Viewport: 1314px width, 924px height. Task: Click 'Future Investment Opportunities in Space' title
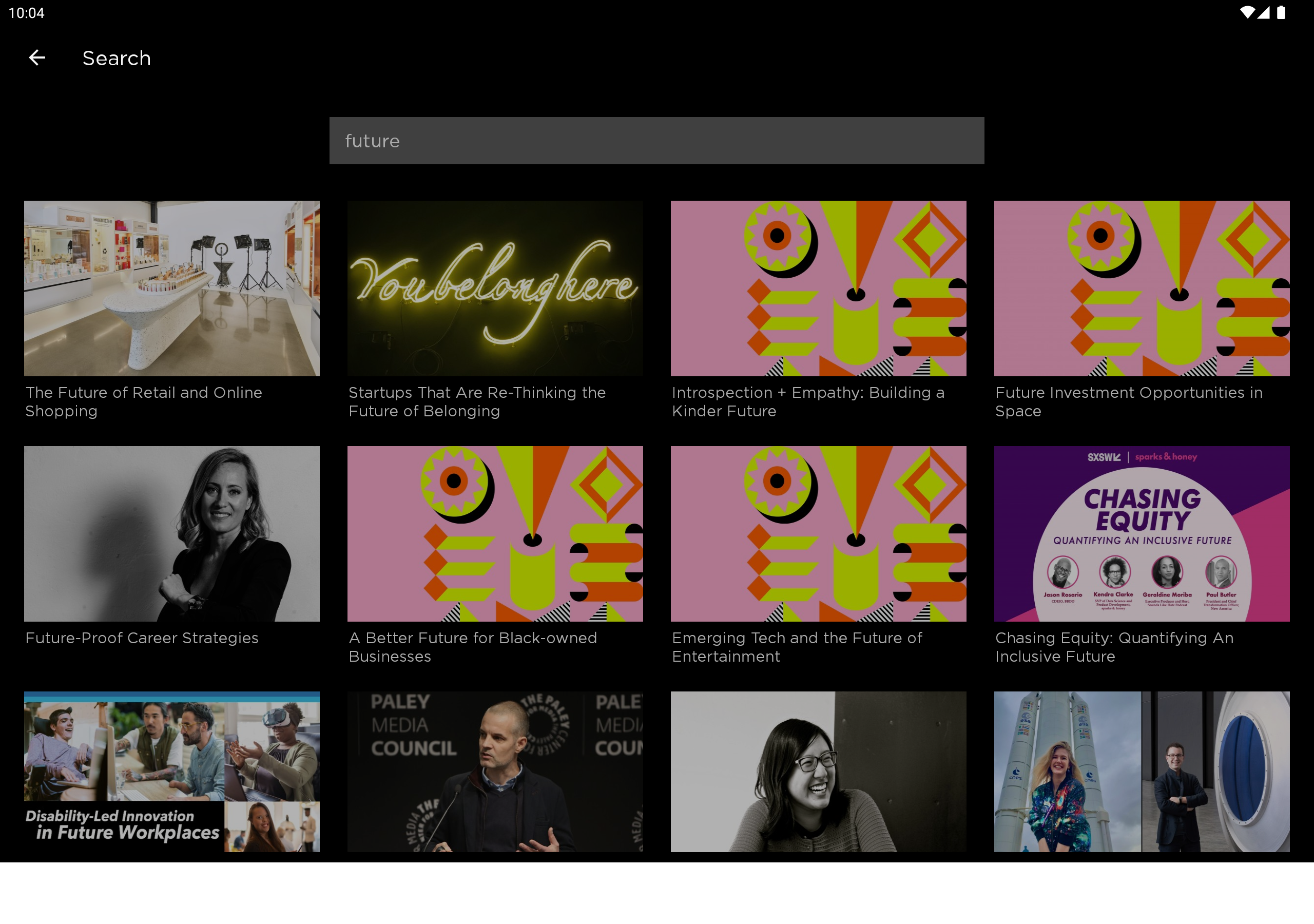(1128, 401)
